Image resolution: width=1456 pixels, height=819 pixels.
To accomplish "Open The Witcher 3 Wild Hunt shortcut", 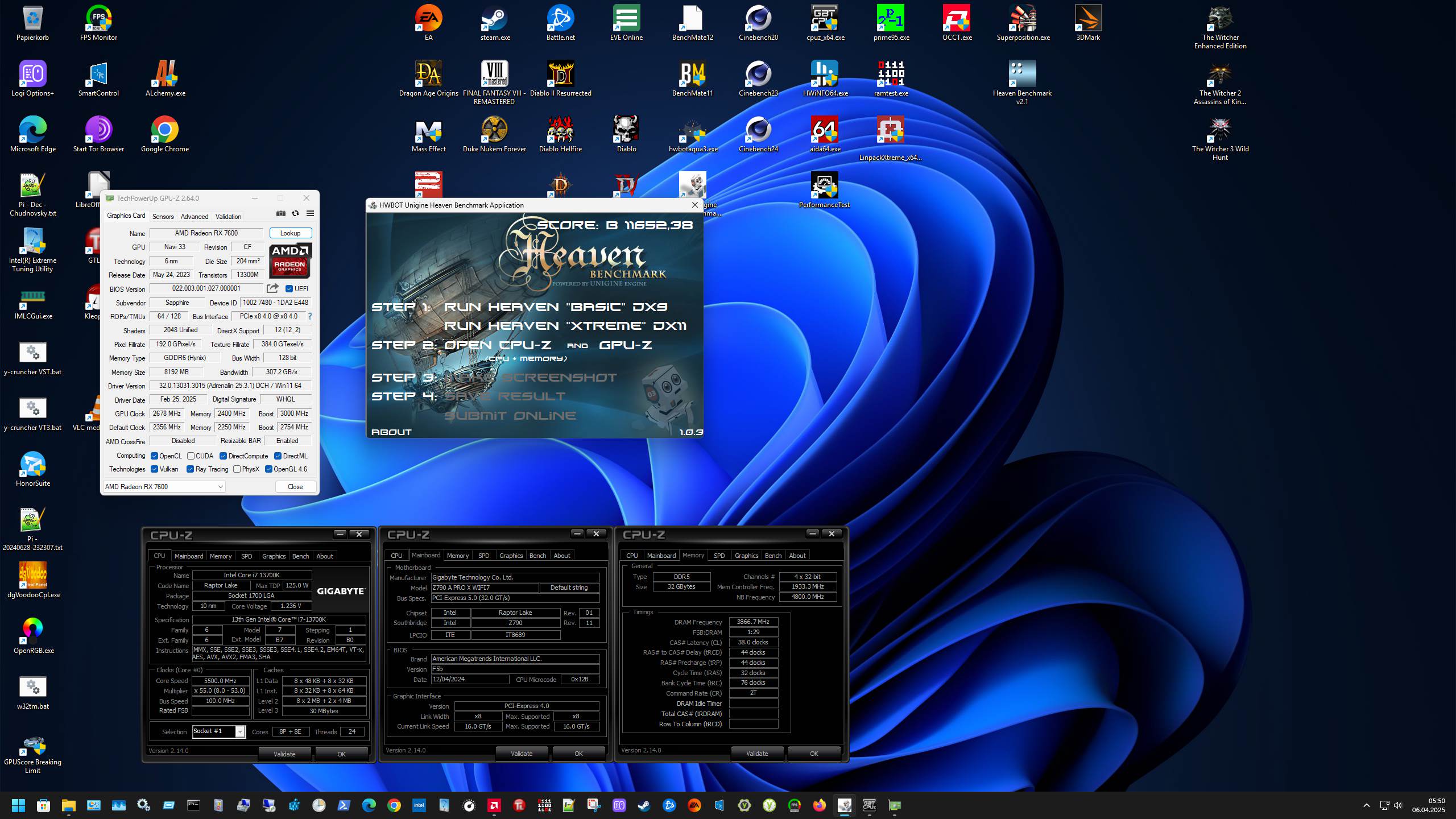I will [x=1220, y=138].
